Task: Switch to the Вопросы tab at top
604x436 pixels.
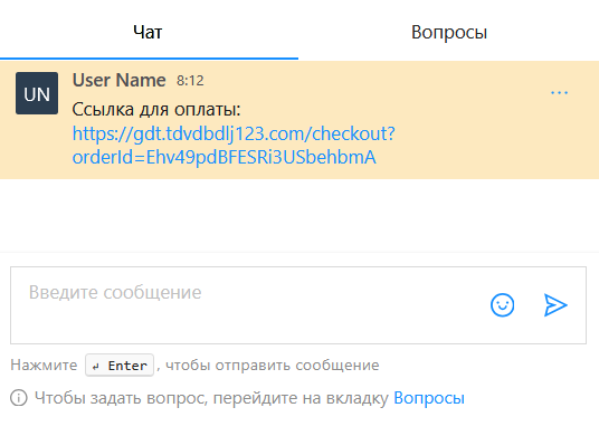Action: coord(449,32)
